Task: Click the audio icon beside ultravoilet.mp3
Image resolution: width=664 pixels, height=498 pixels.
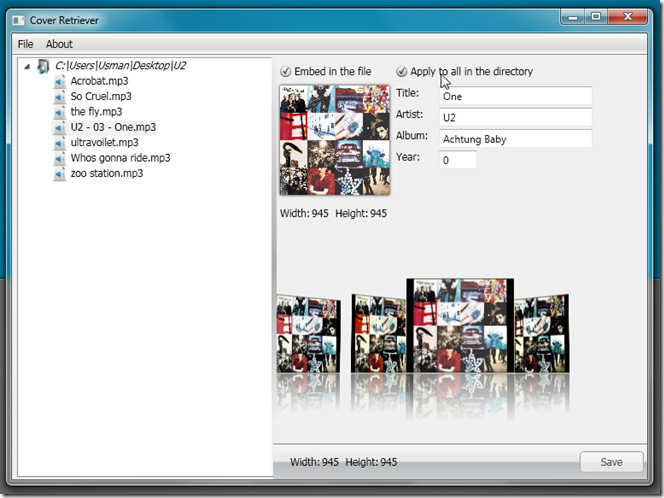Action: [x=60, y=143]
